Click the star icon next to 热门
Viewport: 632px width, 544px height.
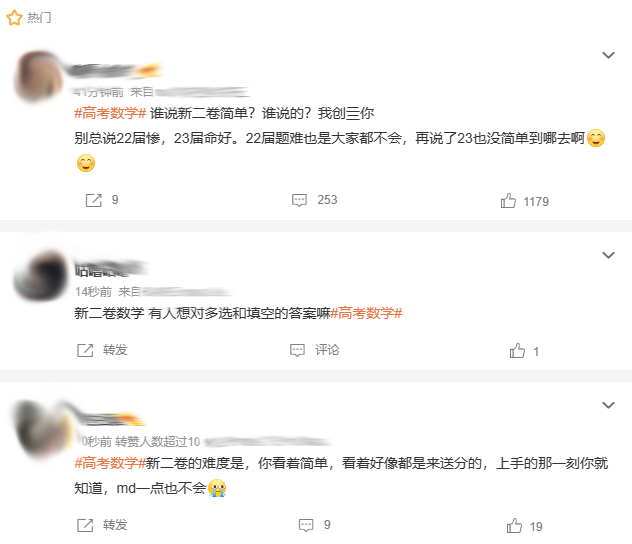click(x=14, y=18)
